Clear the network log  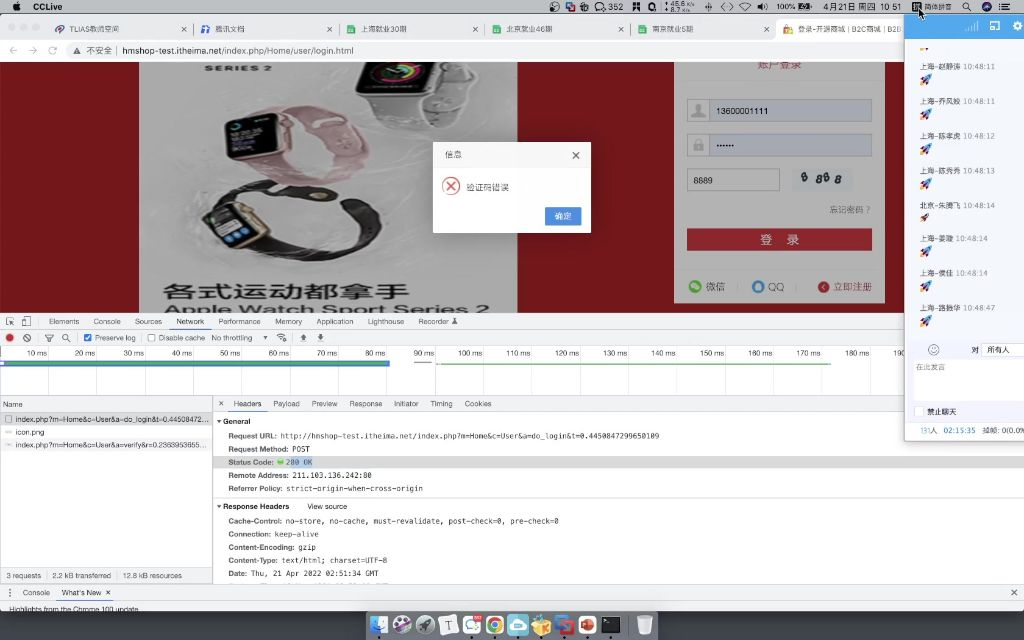point(27,338)
